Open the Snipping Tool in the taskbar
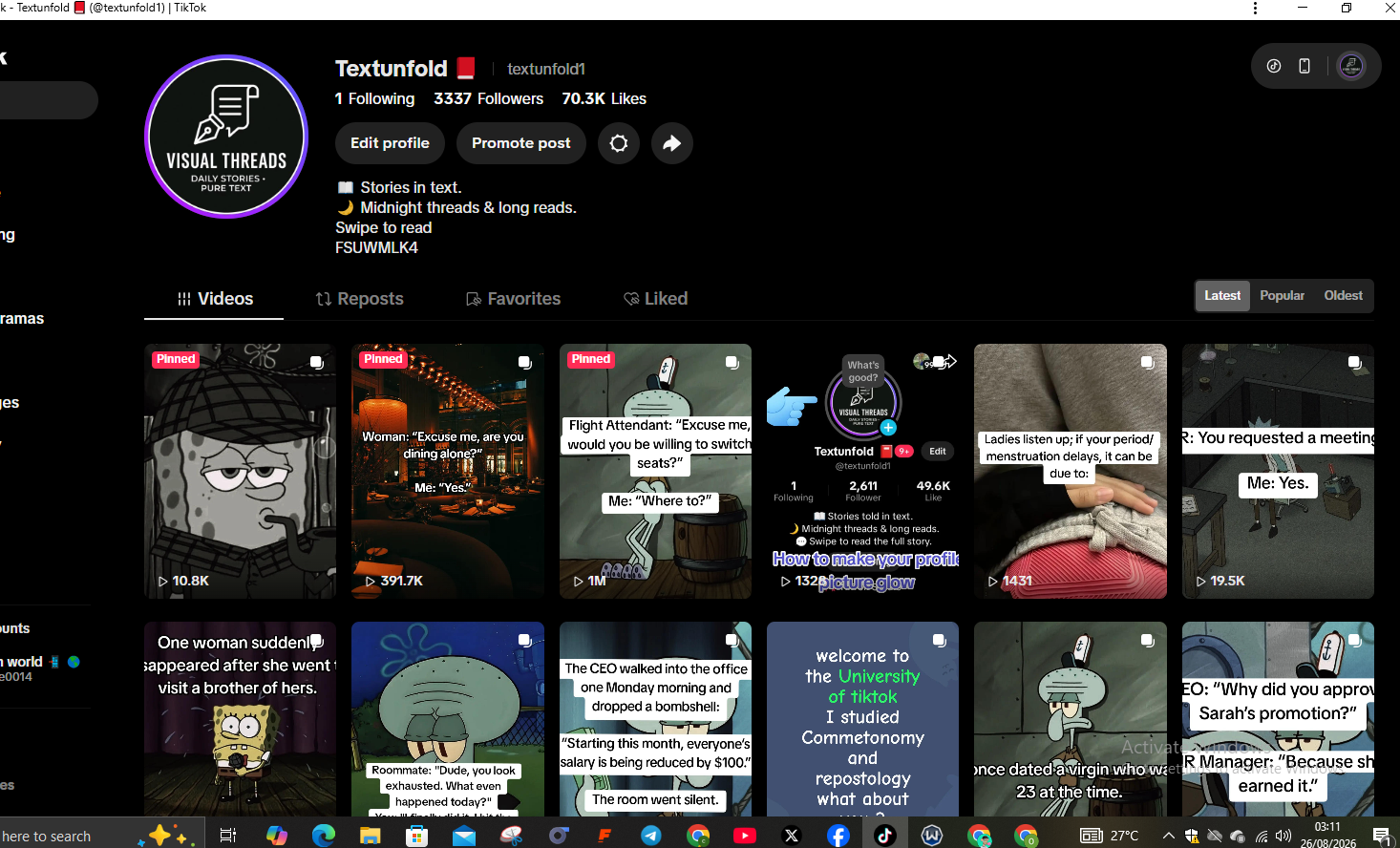 point(511,836)
